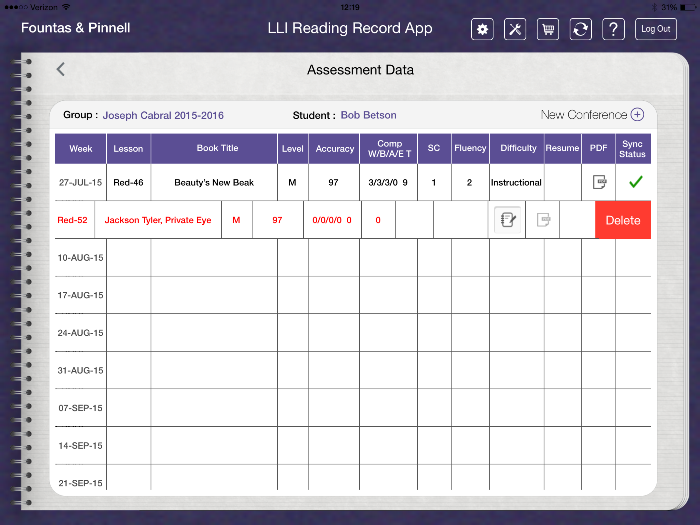Tap greyed PDF icon in Red-52 row

coord(543,220)
